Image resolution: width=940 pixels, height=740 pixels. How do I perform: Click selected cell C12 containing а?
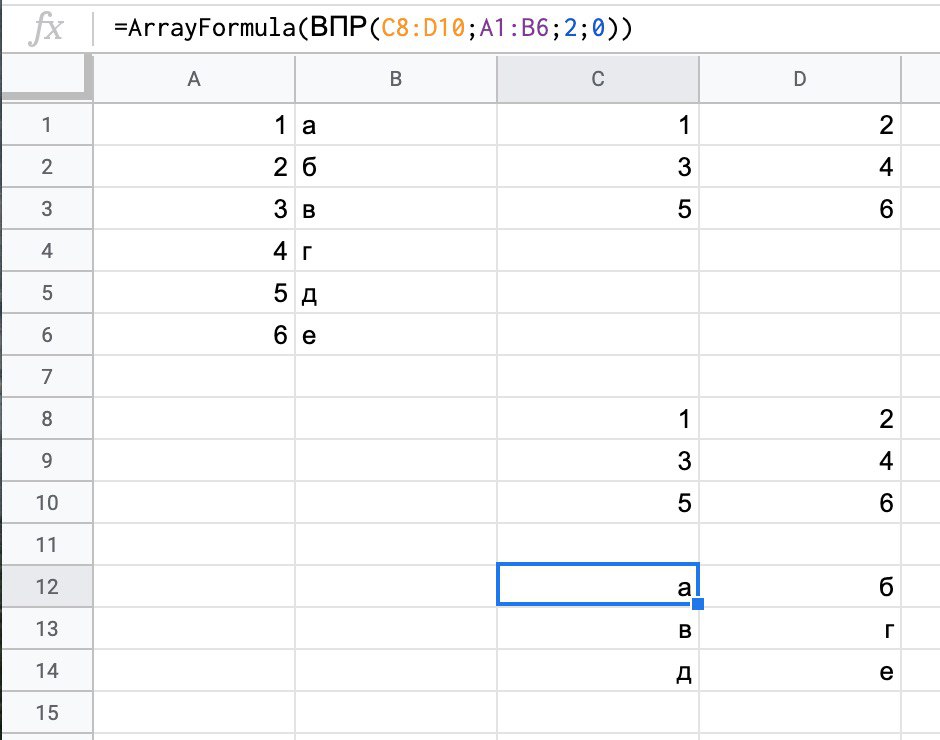tap(598, 585)
